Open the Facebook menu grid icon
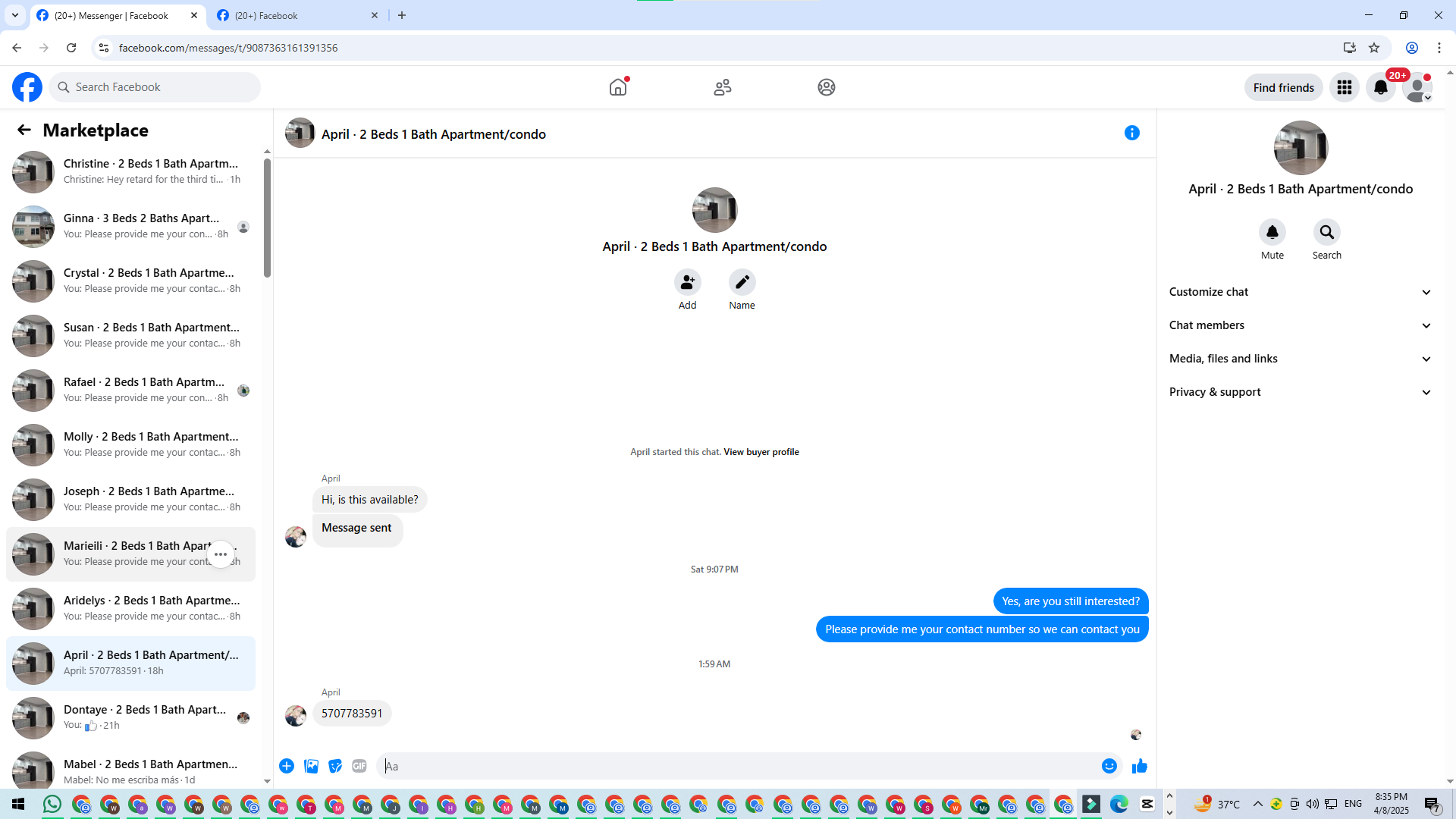Screen dimensions: 1456x819 click(1344, 87)
